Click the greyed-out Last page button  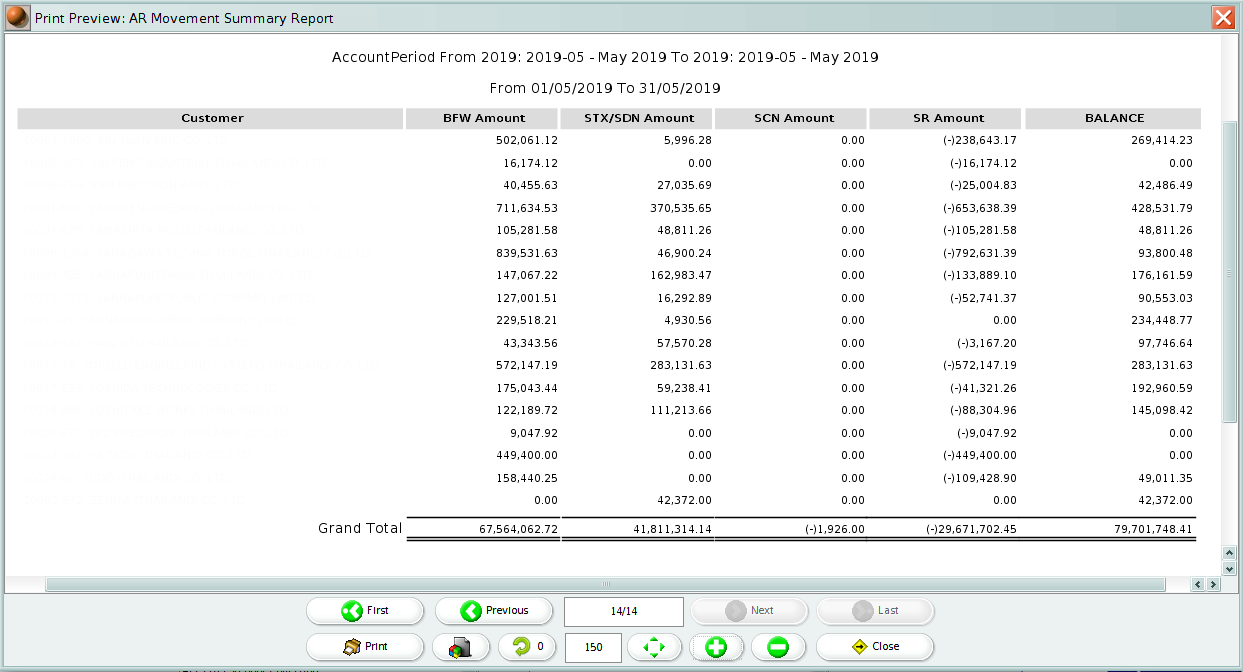(x=875, y=611)
